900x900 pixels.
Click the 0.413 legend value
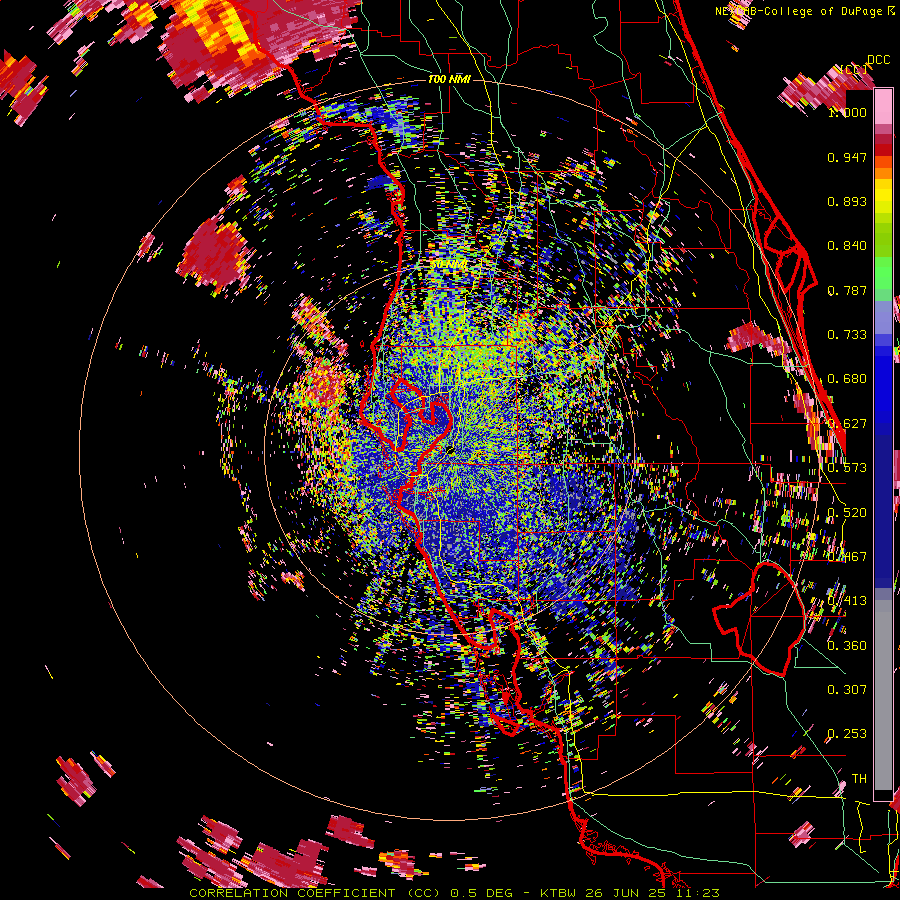pyautogui.click(x=847, y=601)
